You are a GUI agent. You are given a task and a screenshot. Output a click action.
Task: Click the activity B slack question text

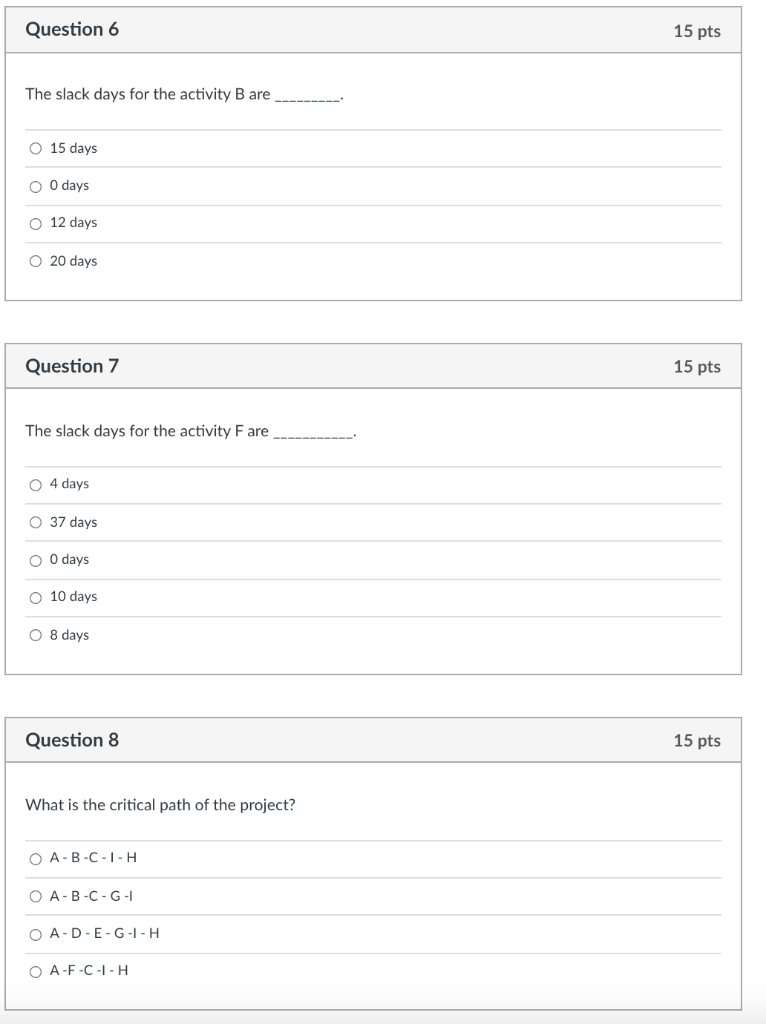tap(148, 94)
